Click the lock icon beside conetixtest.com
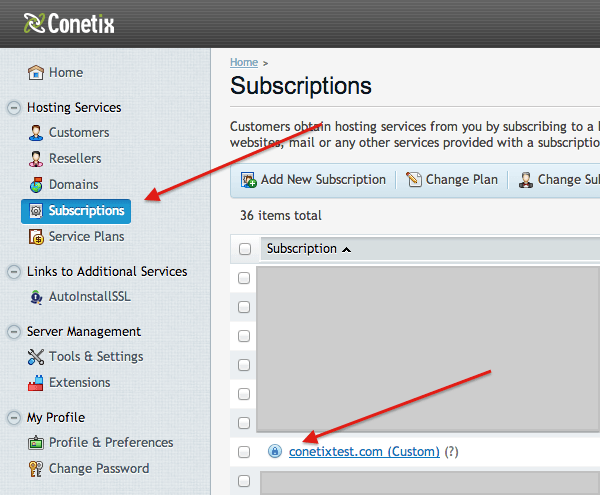Viewport: 600px width, 495px height. [x=275, y=451]
